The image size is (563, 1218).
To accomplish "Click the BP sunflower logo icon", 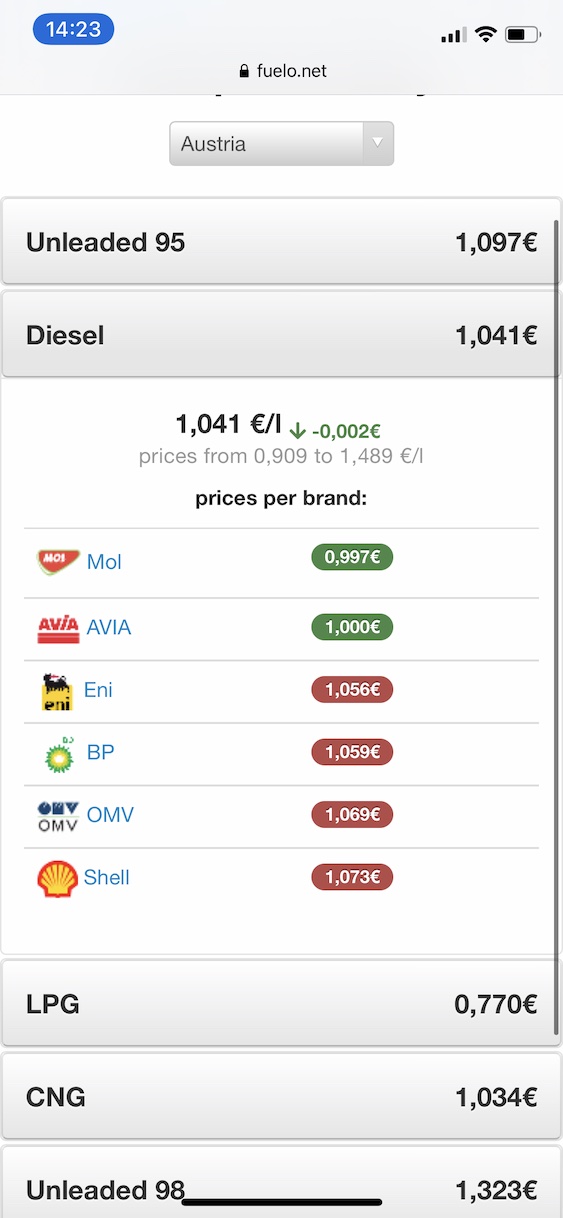I will coord(60,753).
